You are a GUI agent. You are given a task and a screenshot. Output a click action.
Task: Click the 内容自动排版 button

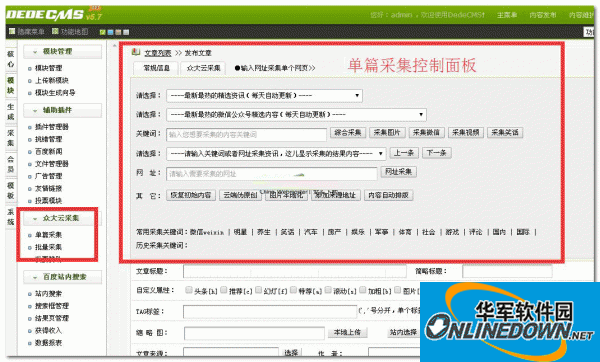pos(388,195)
